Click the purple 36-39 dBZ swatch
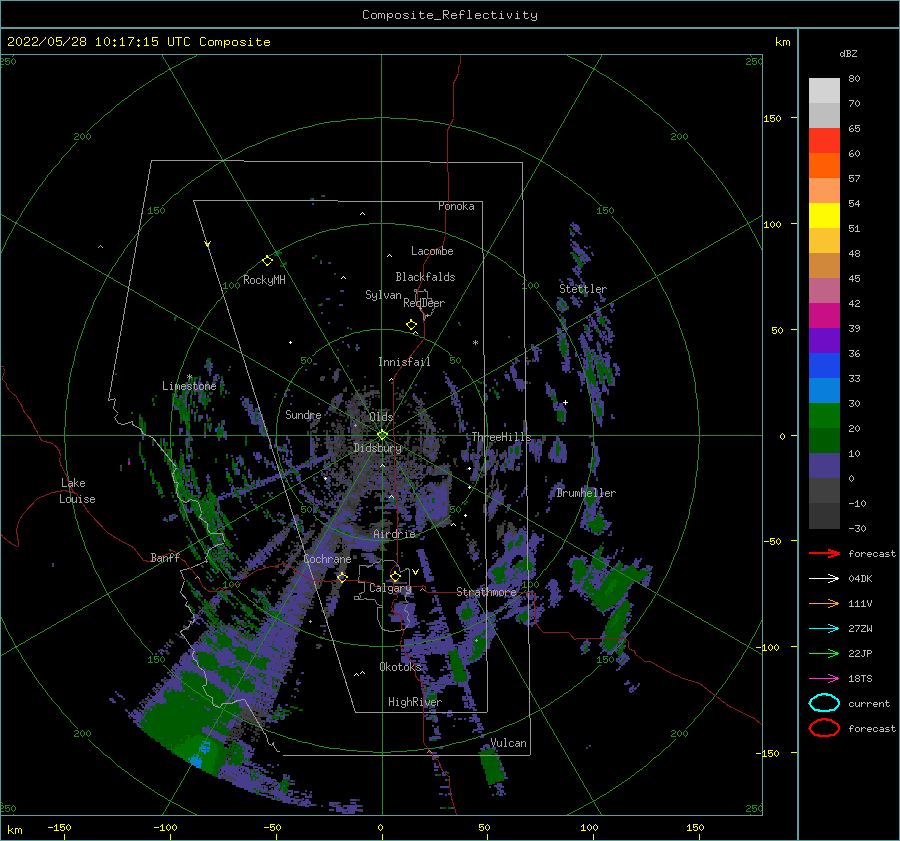The width and height of the screenshot is (900, 841). pos(824,340)
